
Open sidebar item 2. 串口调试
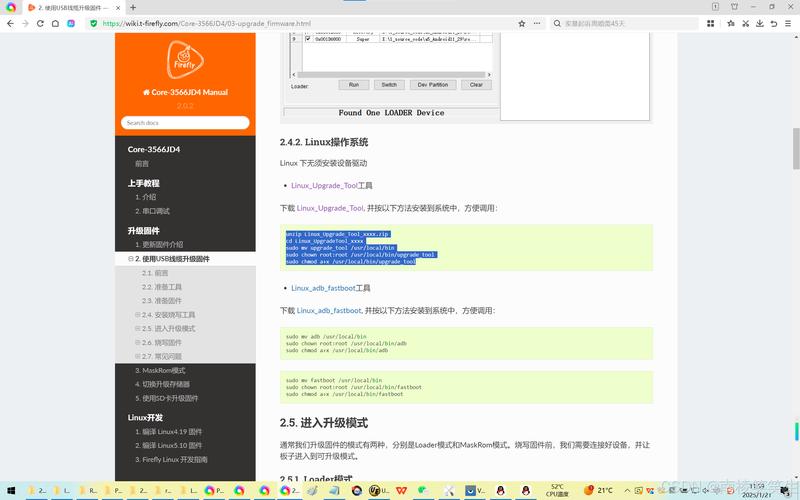(152, 211)
